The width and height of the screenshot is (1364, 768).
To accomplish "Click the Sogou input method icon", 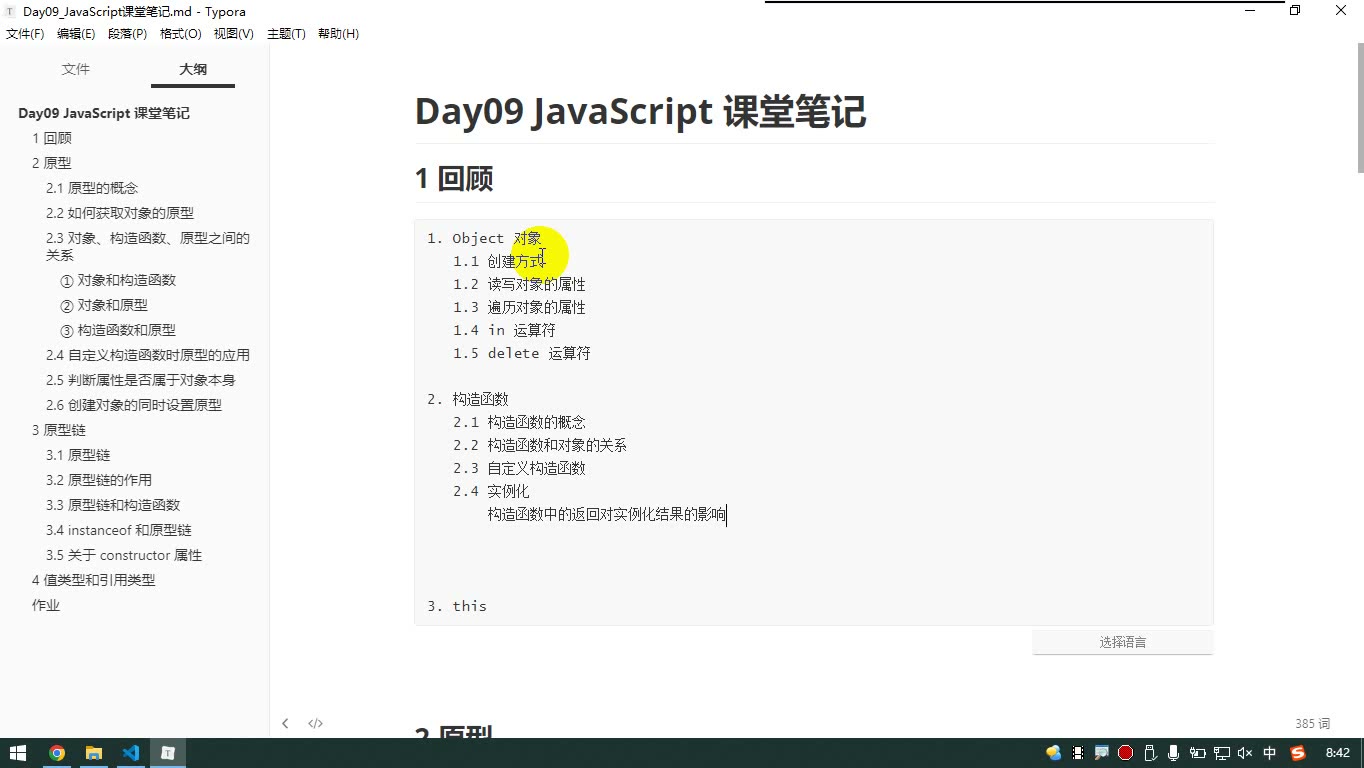I will point(1298,753).
